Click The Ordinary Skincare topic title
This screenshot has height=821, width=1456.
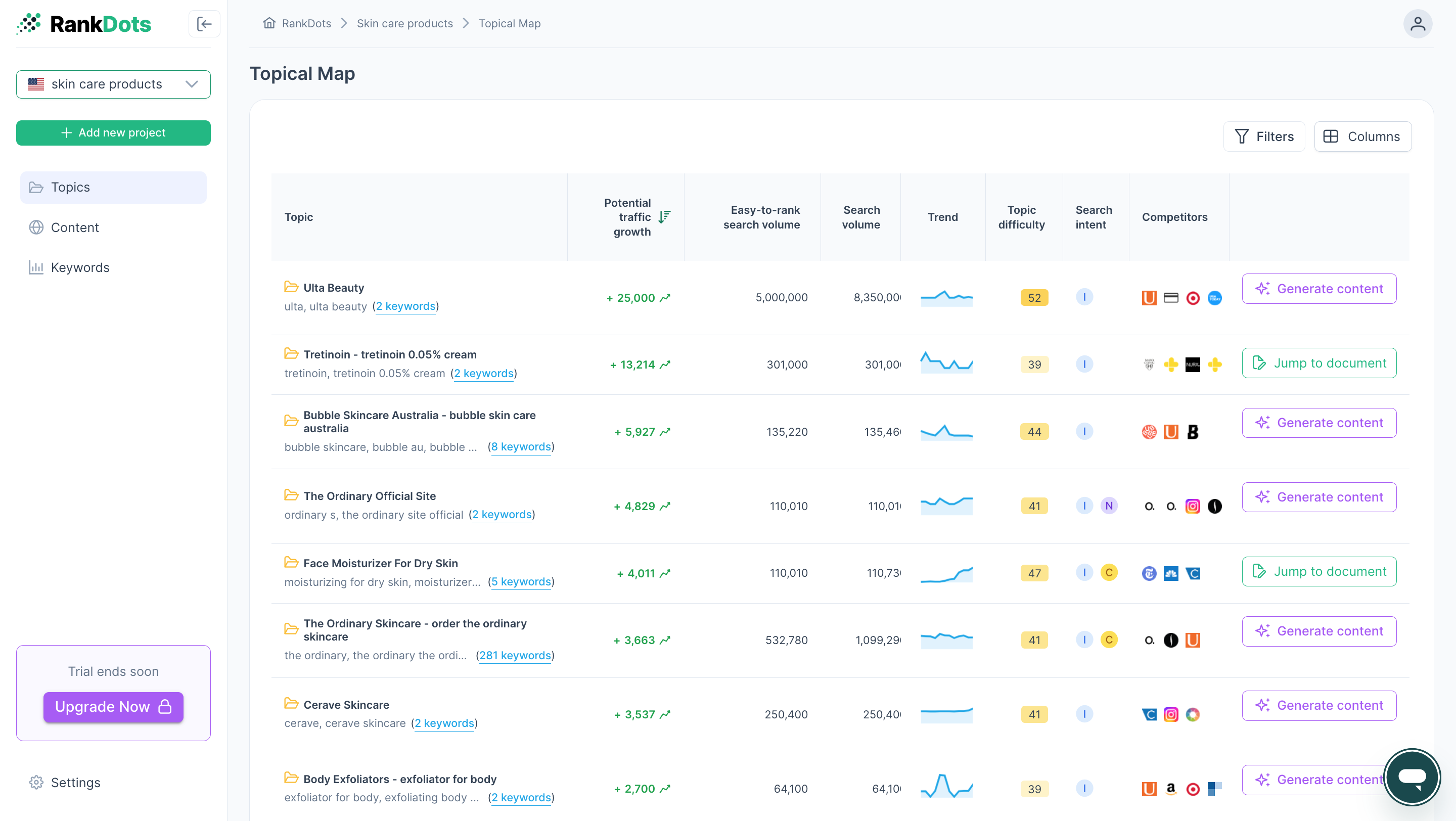(x=415, y=629)
